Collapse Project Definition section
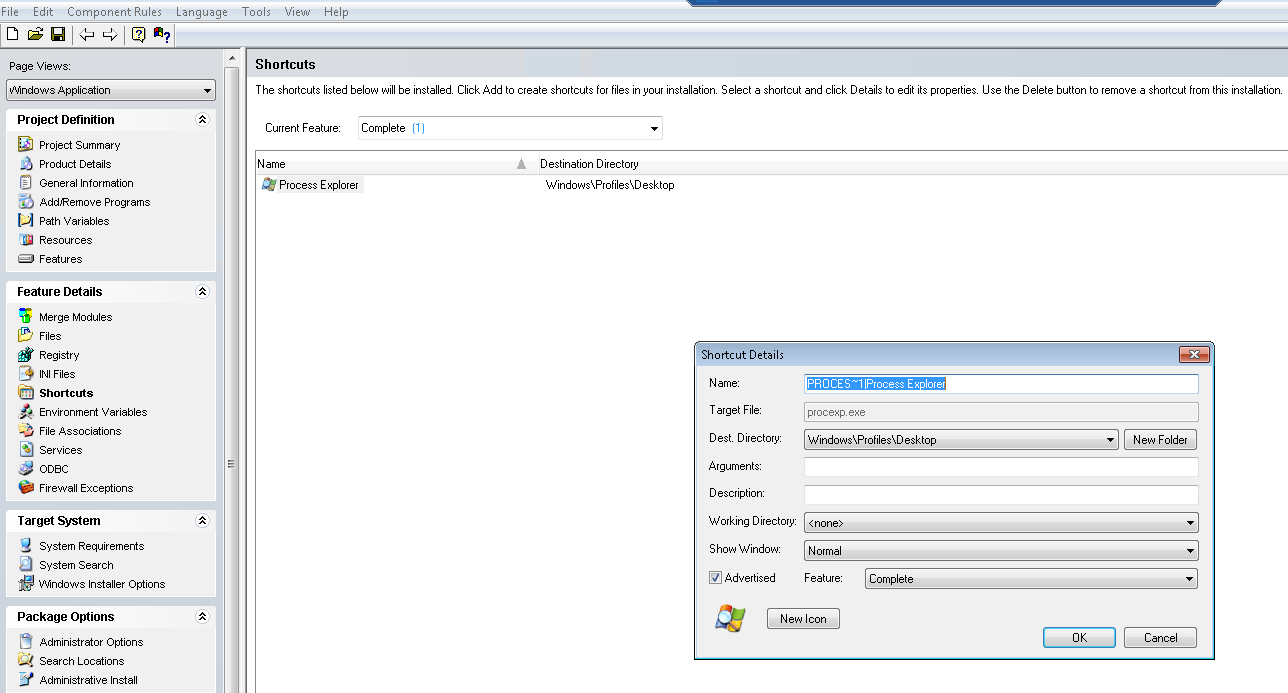 (x=202, y=119)
